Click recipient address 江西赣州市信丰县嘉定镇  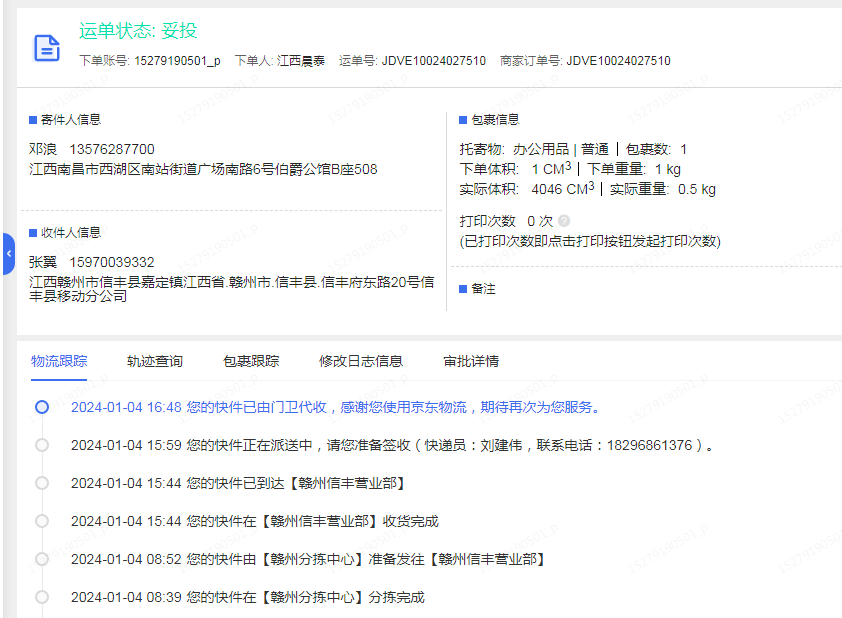point(231,289)
